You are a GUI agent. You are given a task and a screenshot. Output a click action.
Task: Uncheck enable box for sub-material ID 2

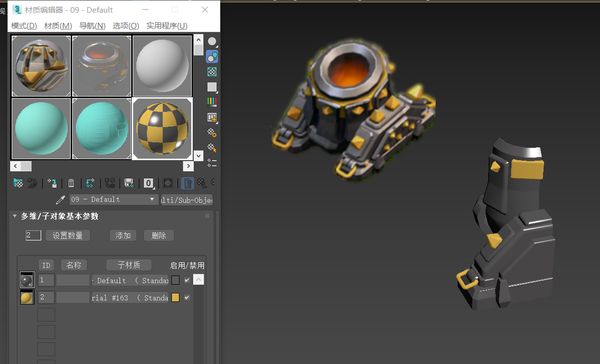click(187, 297)
